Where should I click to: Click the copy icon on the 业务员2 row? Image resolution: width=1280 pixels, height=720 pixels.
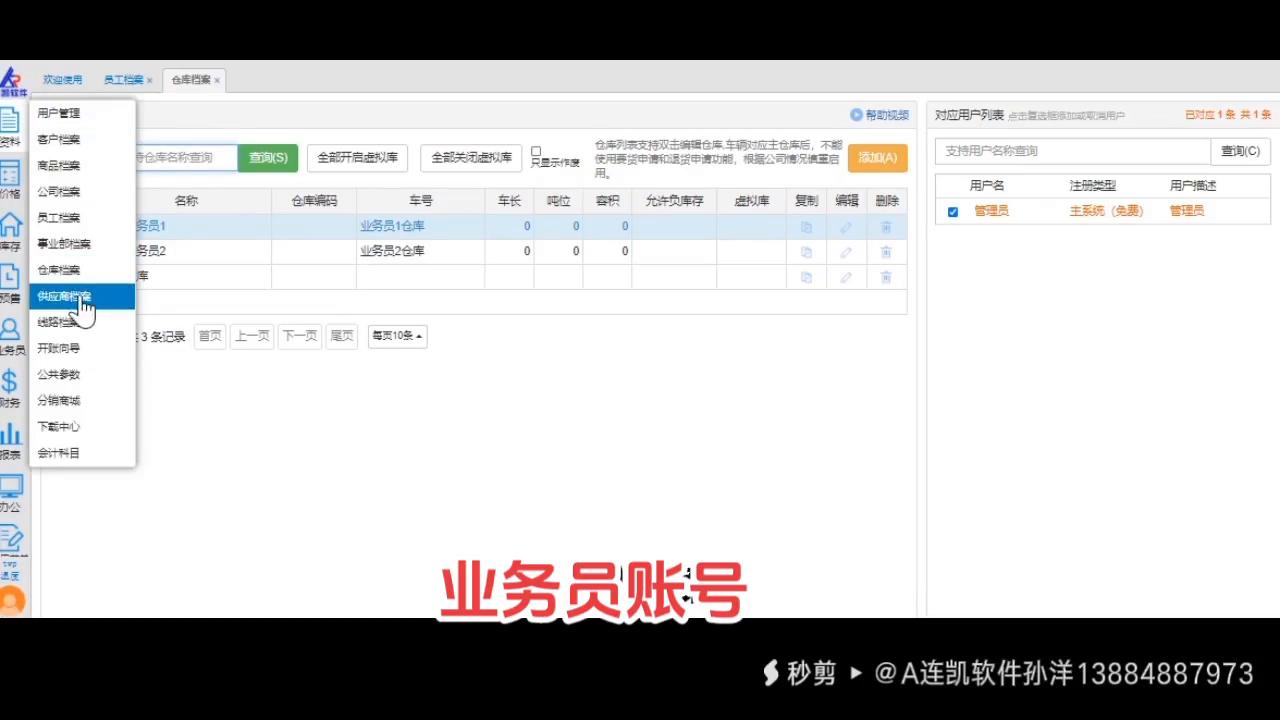[806, 251]
